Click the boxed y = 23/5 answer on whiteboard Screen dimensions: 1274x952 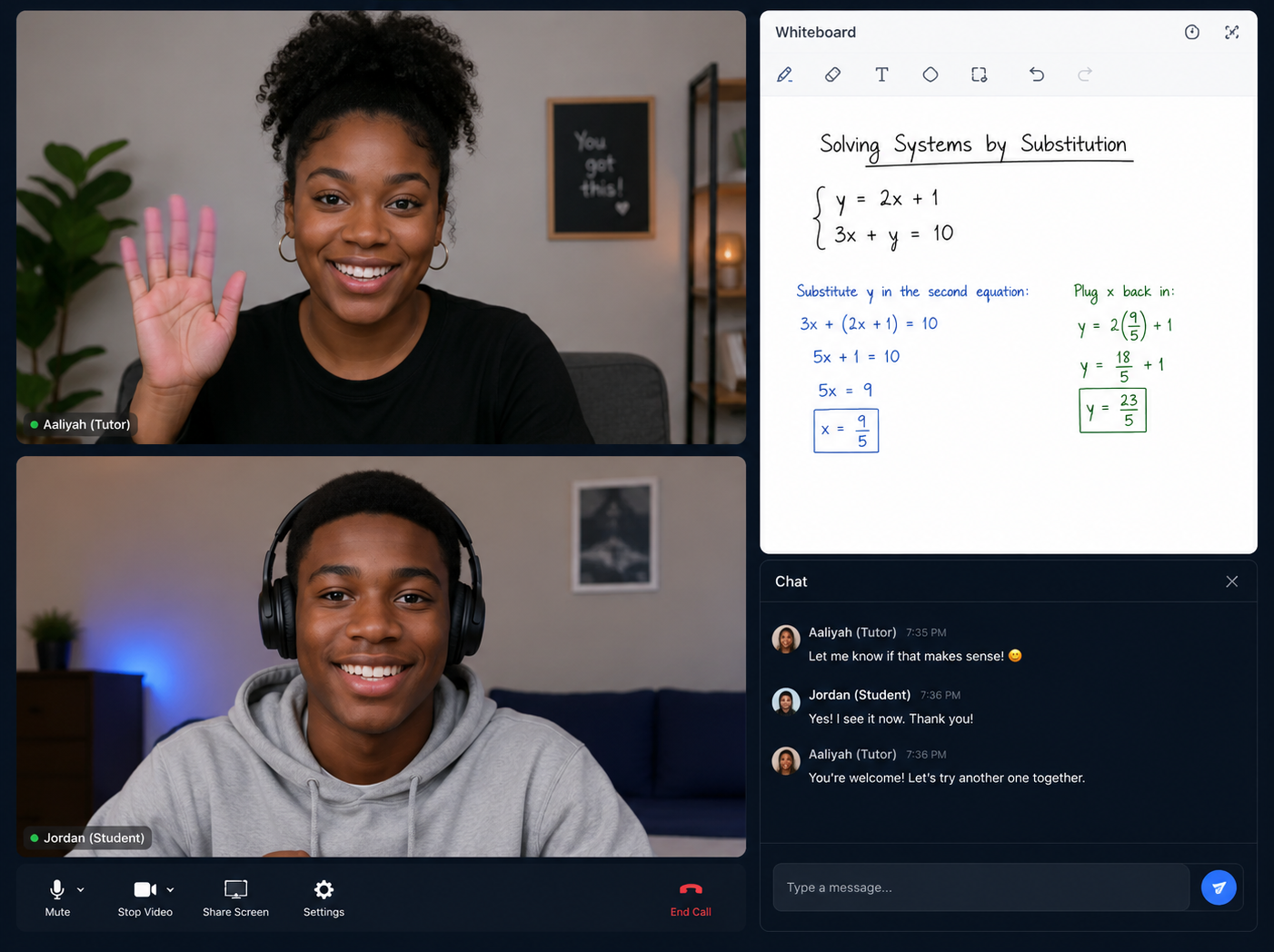pos(1112,411)
